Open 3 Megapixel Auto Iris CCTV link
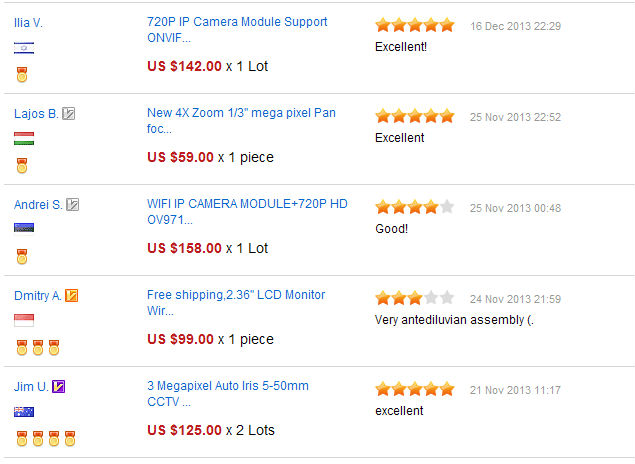 (x=228, y=394)
